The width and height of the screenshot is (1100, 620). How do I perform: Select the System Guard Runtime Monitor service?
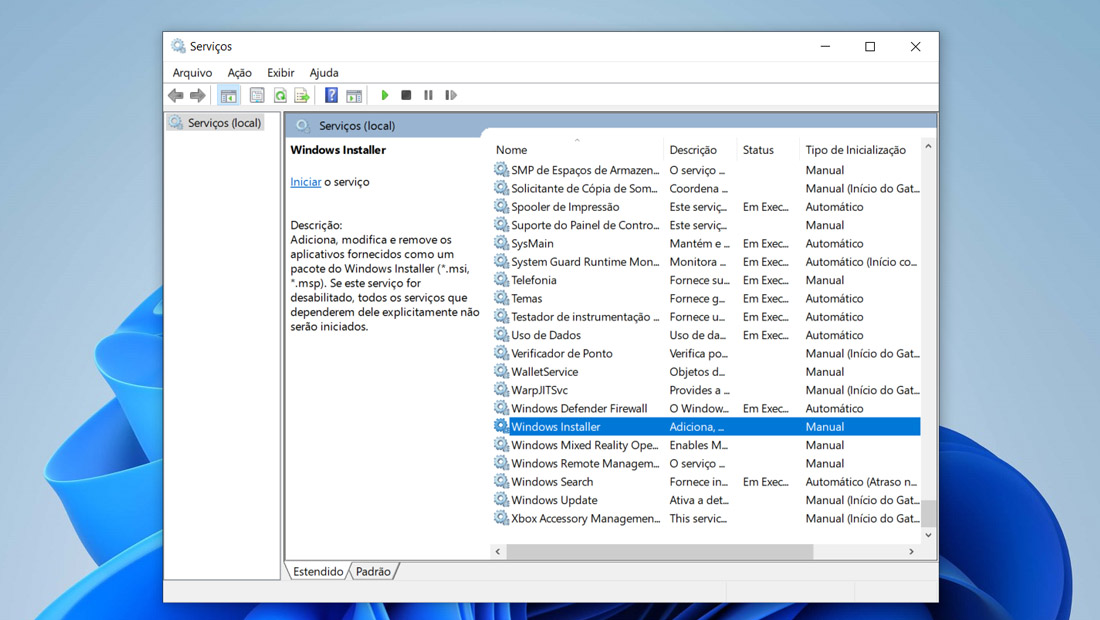707,262
